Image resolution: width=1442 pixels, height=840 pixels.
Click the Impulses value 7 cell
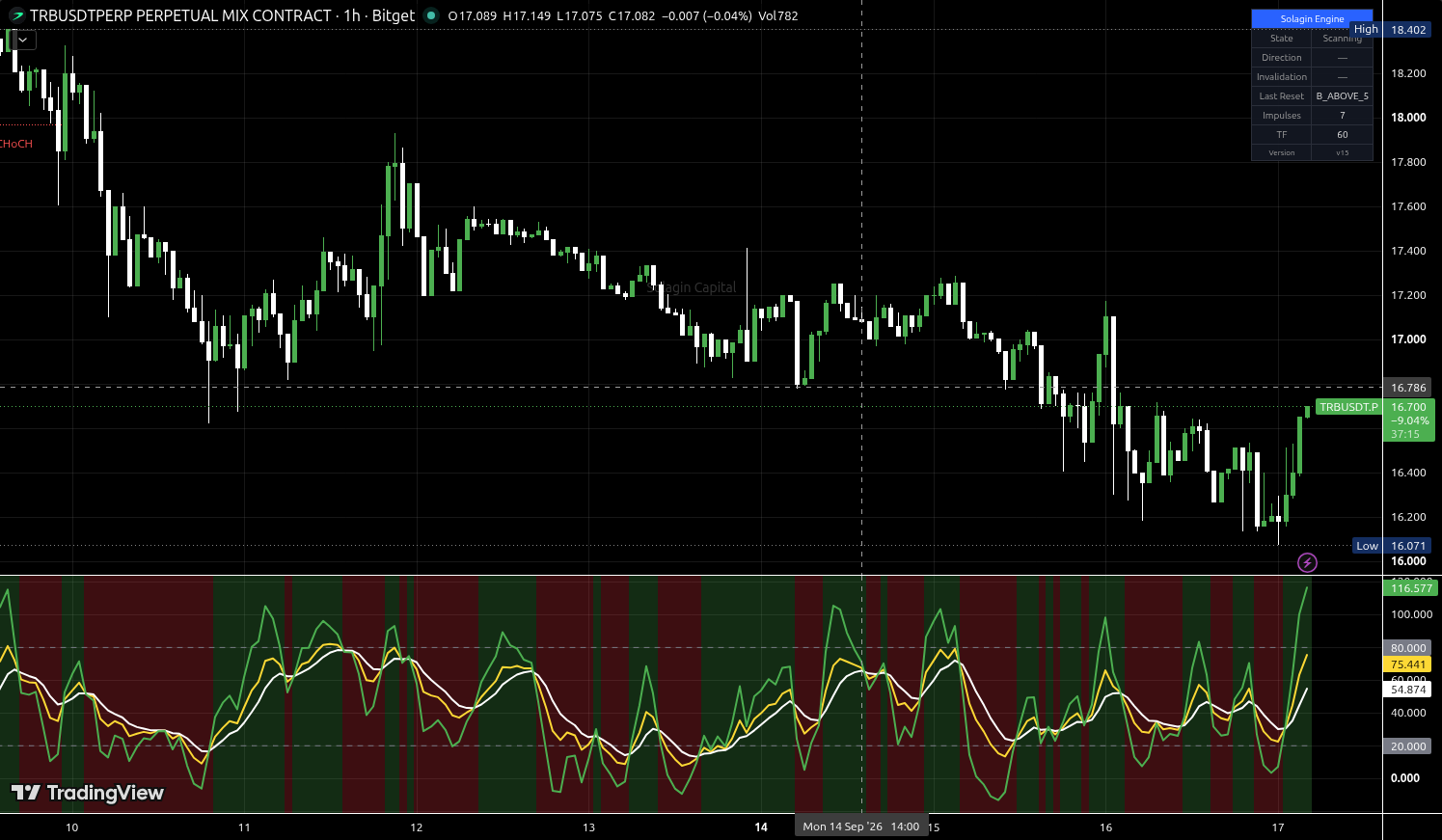coord(1342,116)
